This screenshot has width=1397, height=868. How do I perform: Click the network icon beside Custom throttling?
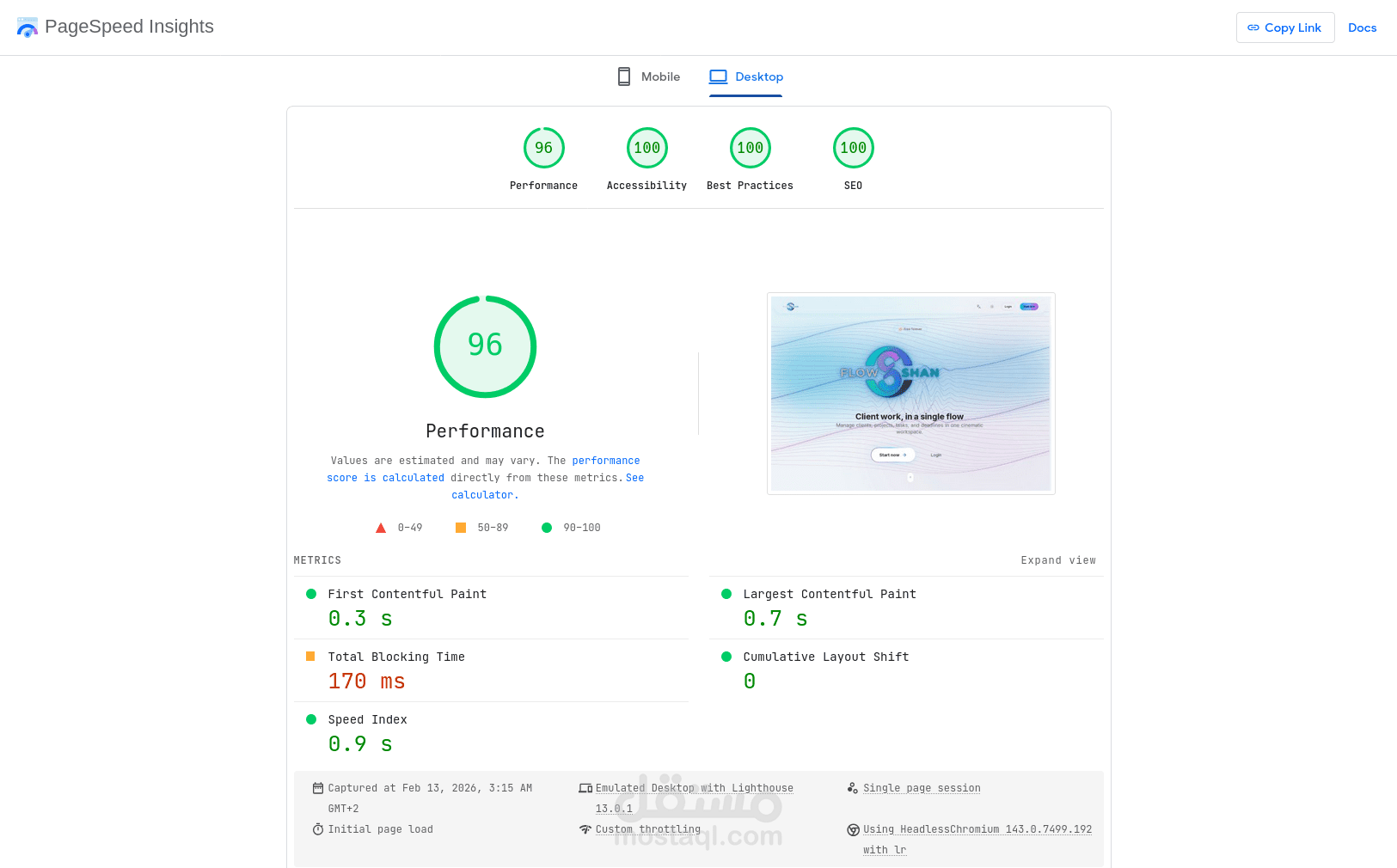click(x=585, y=829)
